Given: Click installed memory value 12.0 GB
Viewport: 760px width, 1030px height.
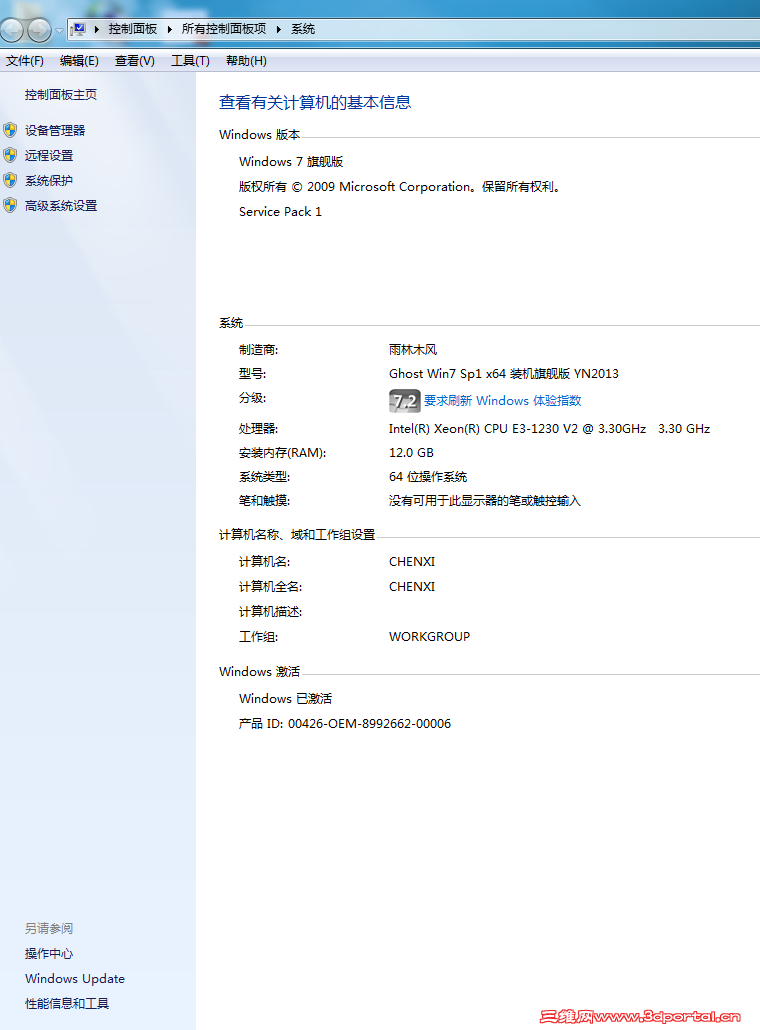Looking at the screenshot, I should pyautogui.click(x=411, y=453).
